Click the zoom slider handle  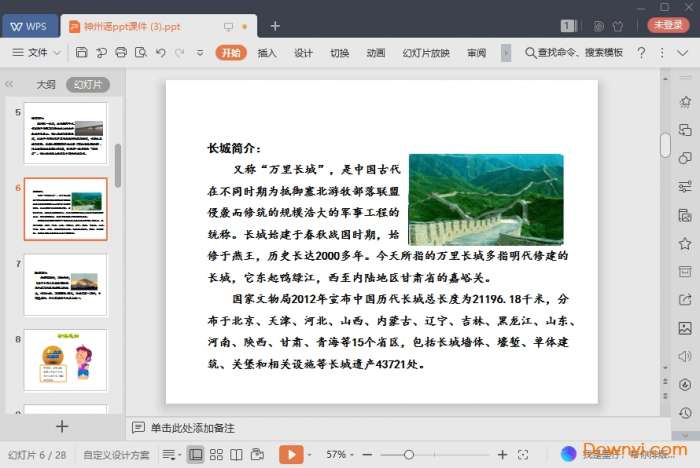coord(408,455)
